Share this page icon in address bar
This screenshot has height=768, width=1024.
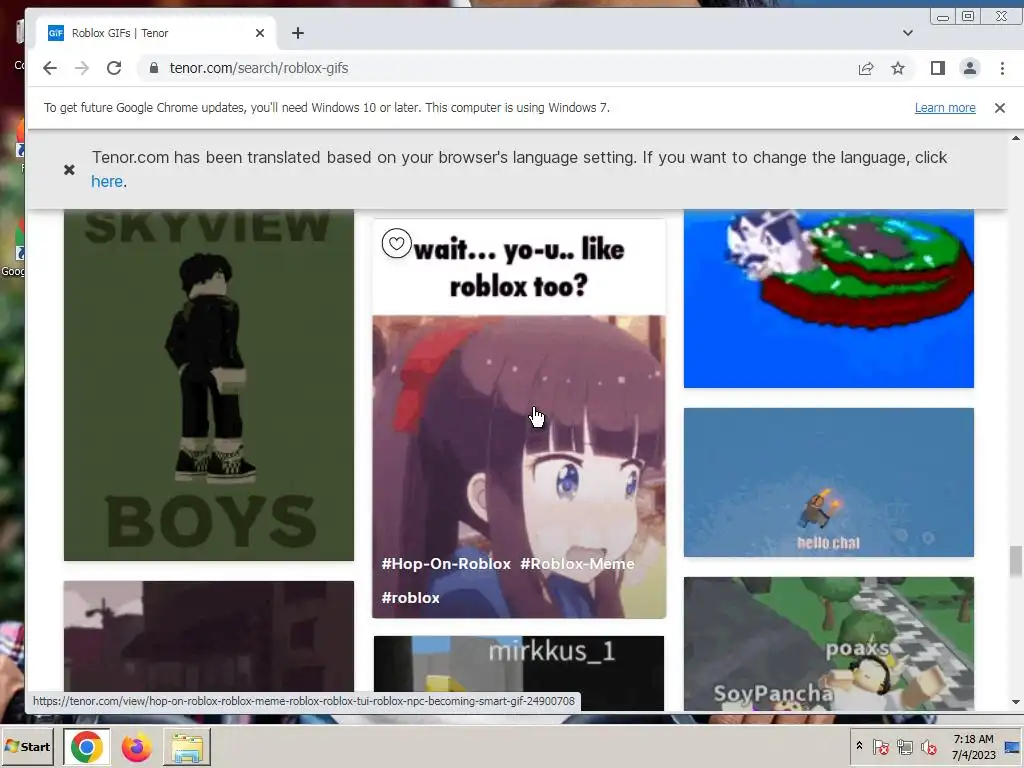pyautogui.click(x=866, y=68)
